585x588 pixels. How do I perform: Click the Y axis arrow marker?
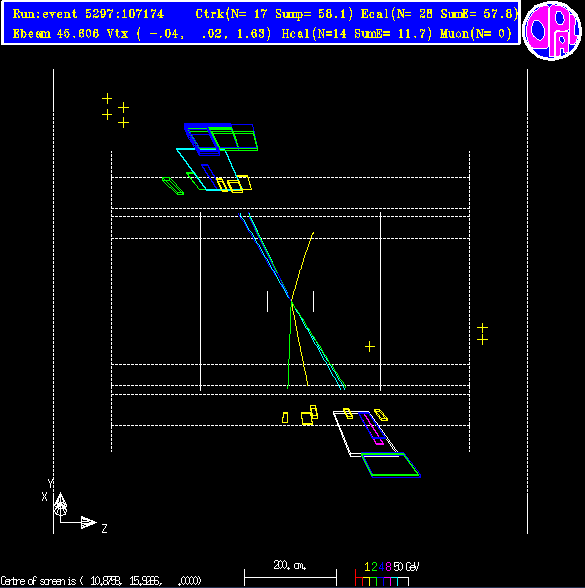pyautogui.click(x=60, y=501)
